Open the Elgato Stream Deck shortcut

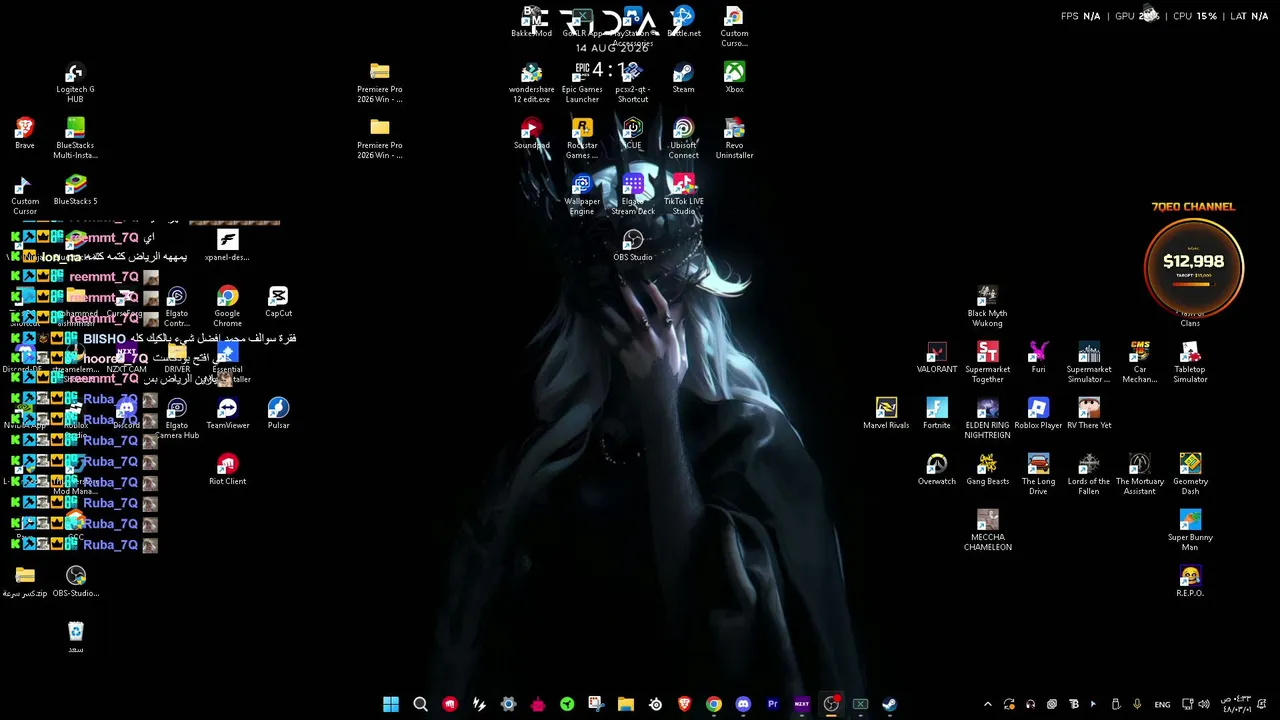[x=632, y=195]
